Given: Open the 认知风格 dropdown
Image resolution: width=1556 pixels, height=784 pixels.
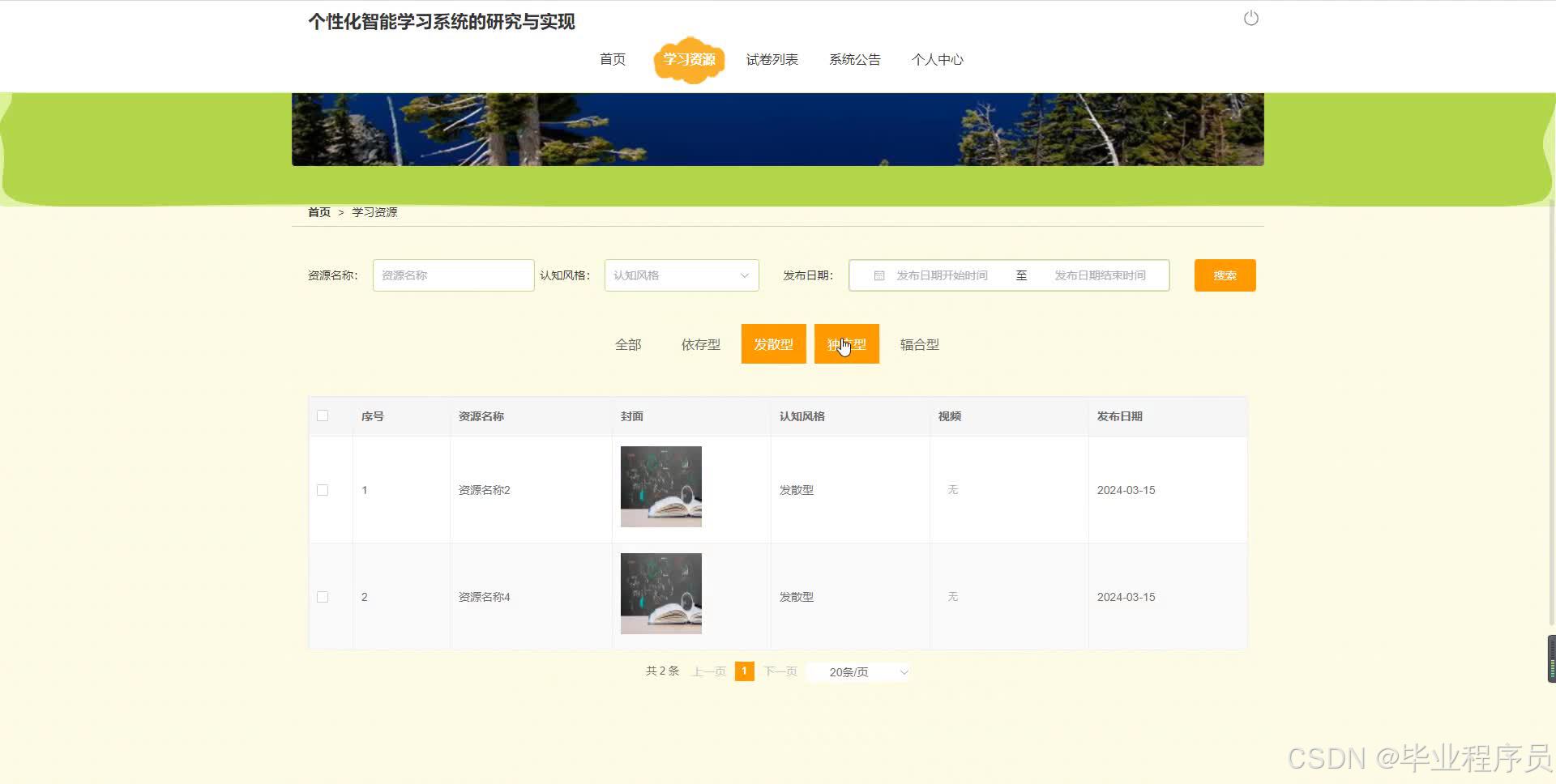Looking at the screenshot, I should 682,275.
